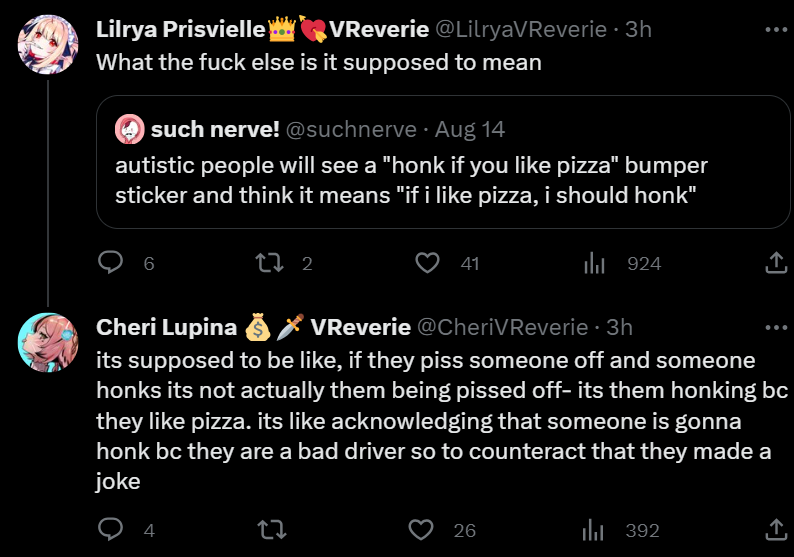View analytics for Lilrya's tweet

pyautogui.click(x=596, y=263)
